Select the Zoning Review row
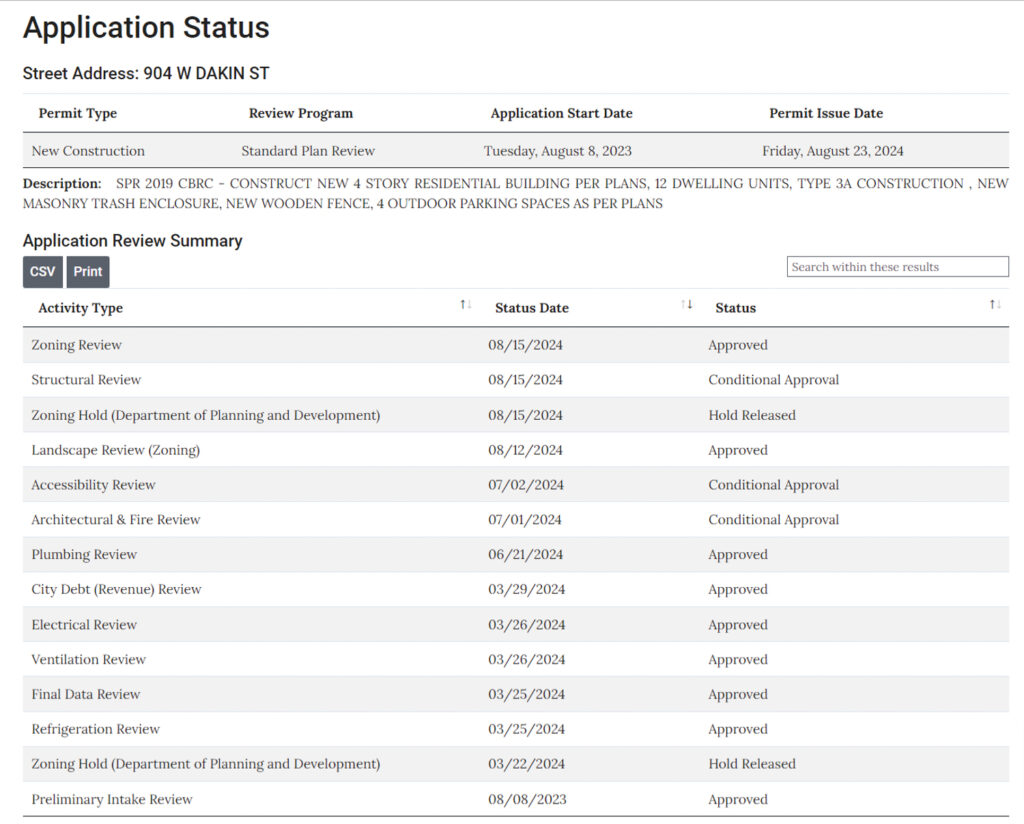1024x824 pixels. click(77, 345)
